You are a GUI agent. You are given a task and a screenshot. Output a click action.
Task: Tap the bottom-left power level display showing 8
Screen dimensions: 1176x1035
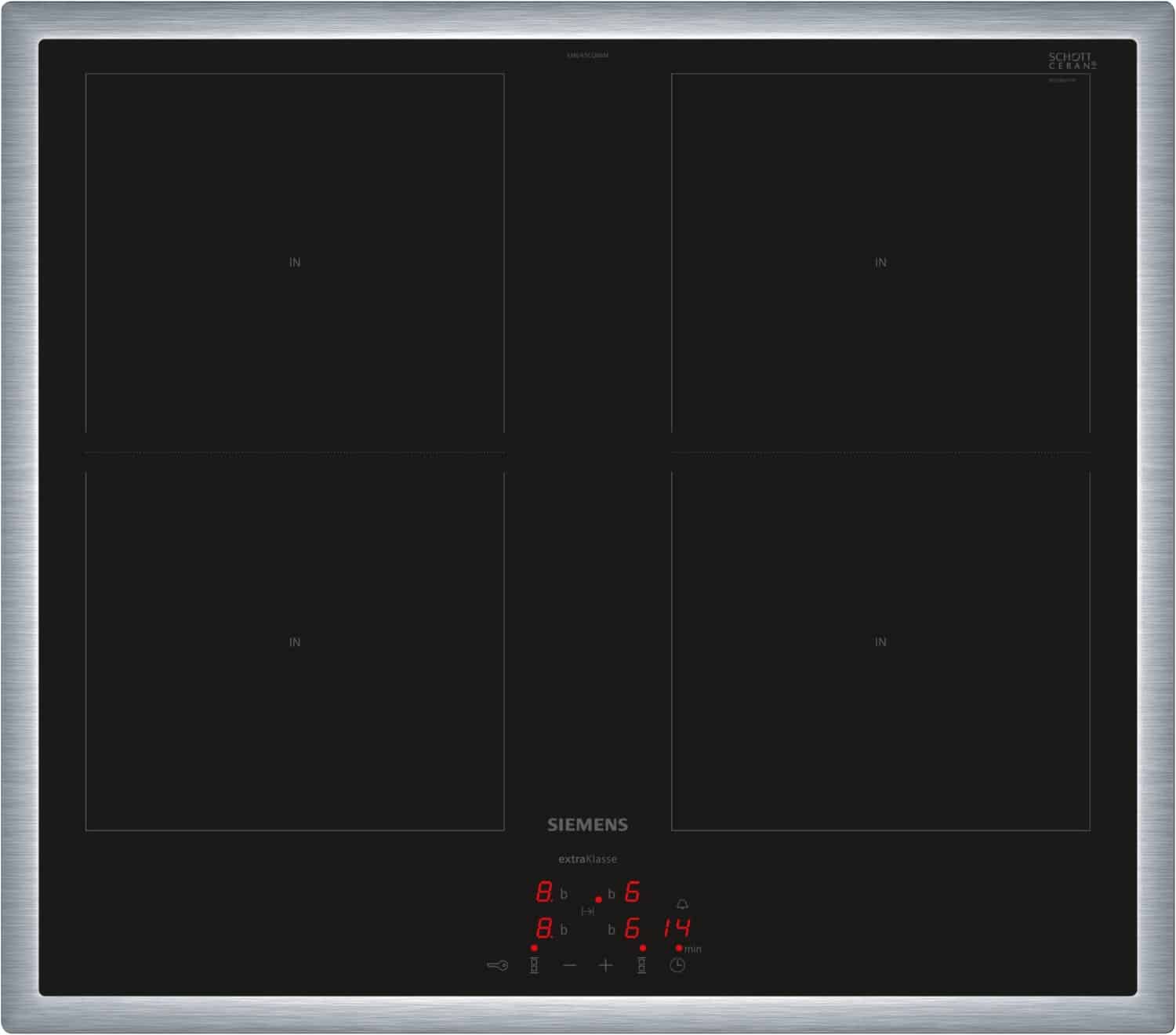point(543,929)
